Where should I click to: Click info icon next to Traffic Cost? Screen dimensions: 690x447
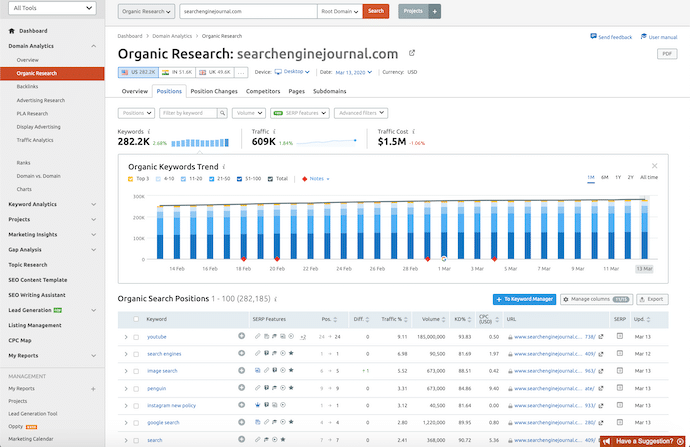coord(414,132)
